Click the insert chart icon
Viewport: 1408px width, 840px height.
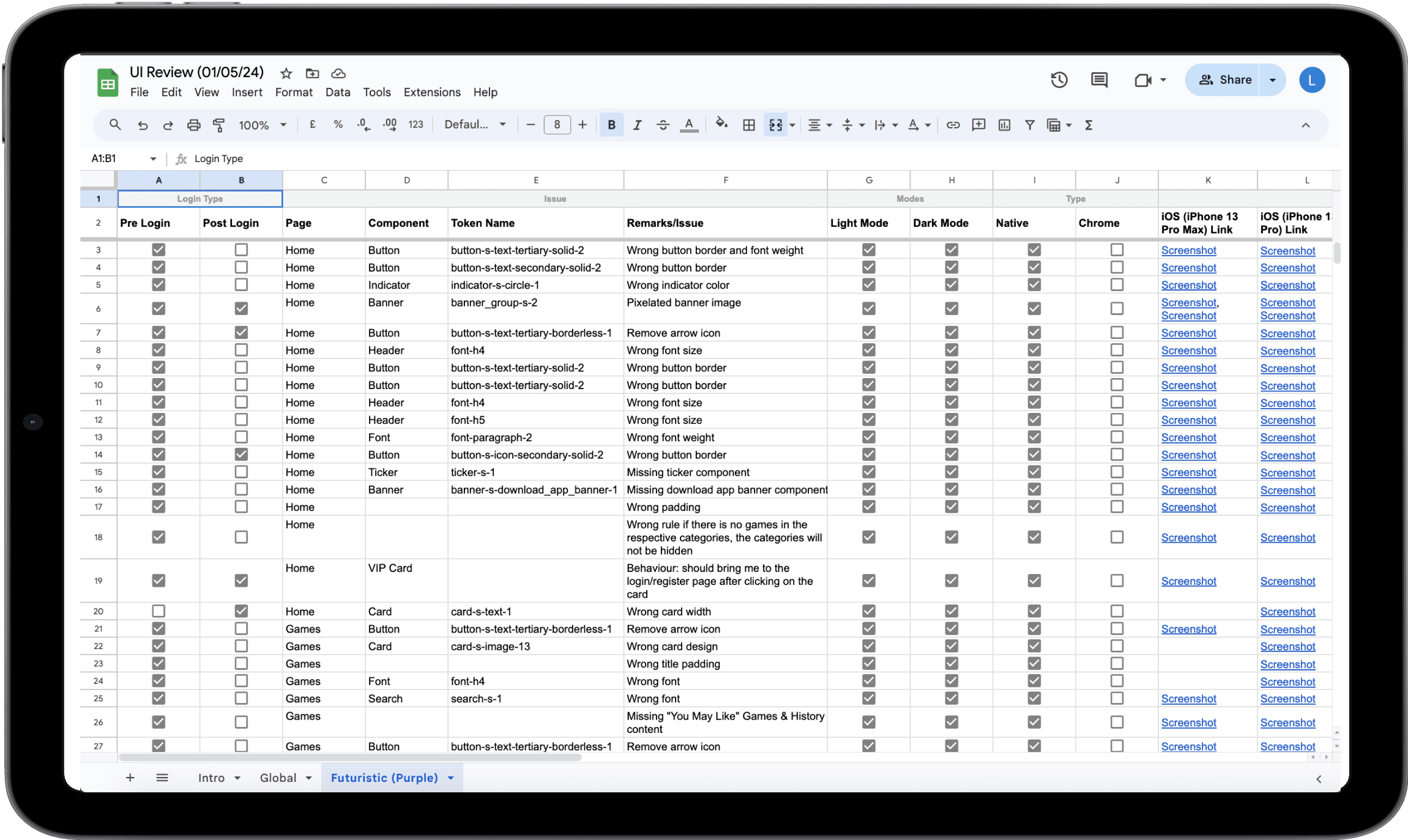click(1004, 125)
